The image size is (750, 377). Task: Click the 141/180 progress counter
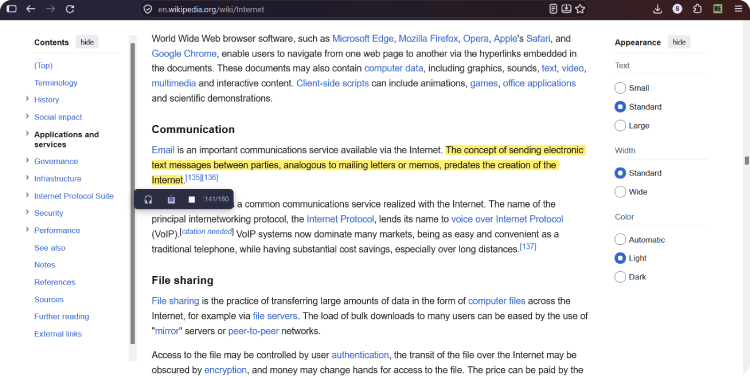click(217, 199)
